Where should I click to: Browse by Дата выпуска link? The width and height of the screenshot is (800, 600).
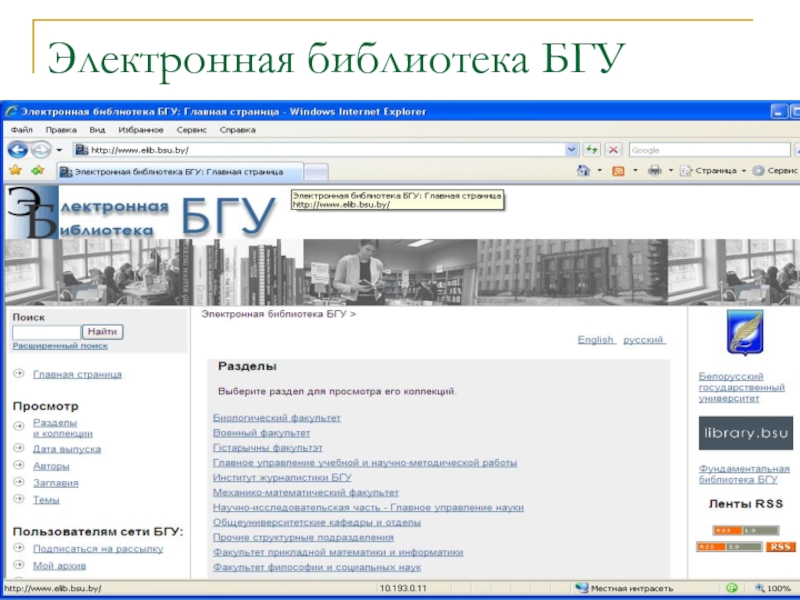pyautogui.click(x=67, y=449)
